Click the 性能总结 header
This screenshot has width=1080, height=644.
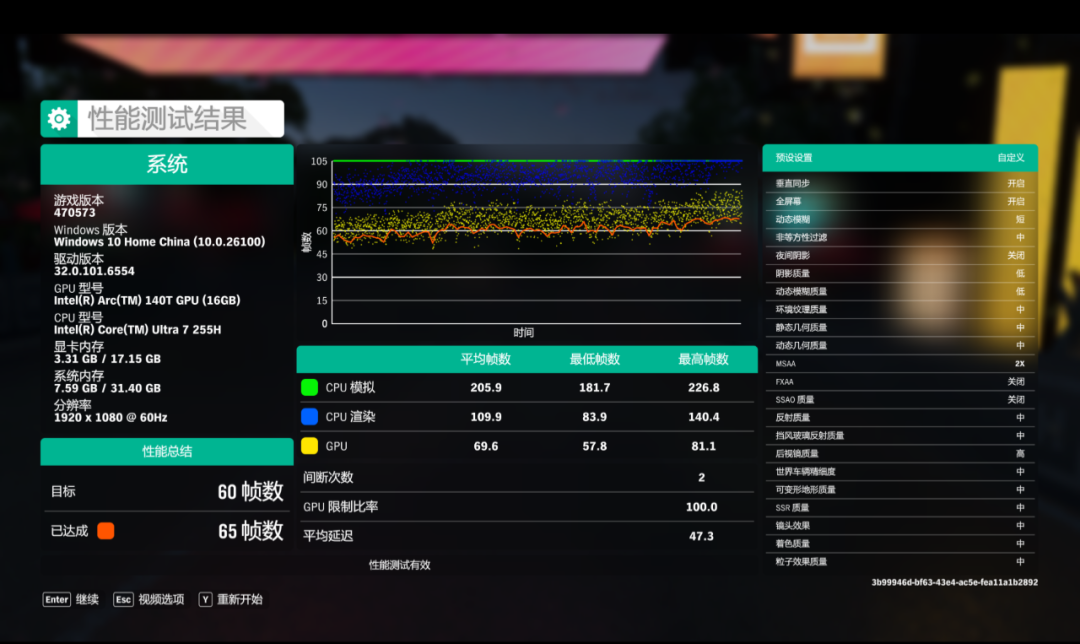(x=167, y=451)
